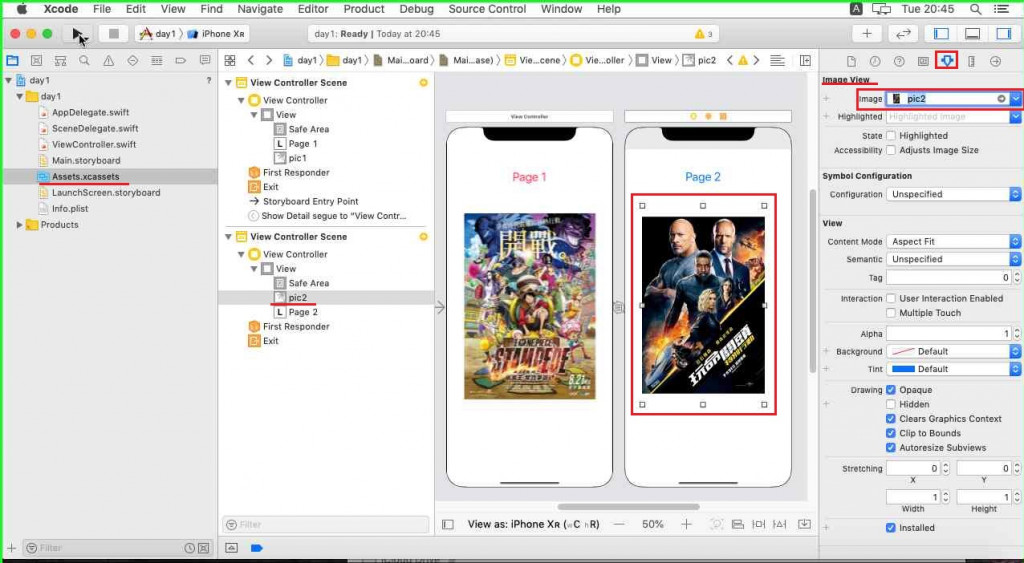Show the Debug area toolbar button
The width and height of the screenshot is (1024, 563).
[x=972, y=34]
